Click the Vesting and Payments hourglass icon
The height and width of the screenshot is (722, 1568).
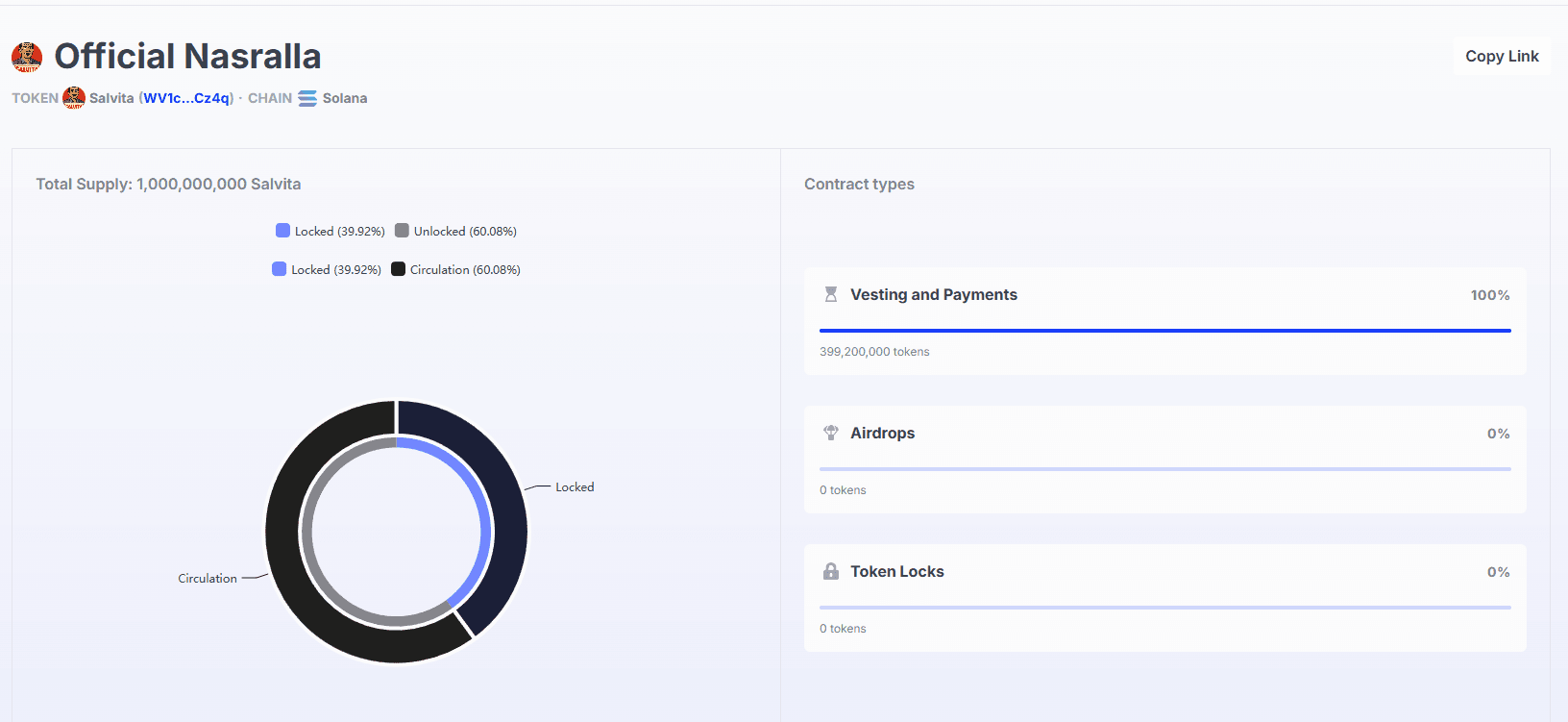831,295
